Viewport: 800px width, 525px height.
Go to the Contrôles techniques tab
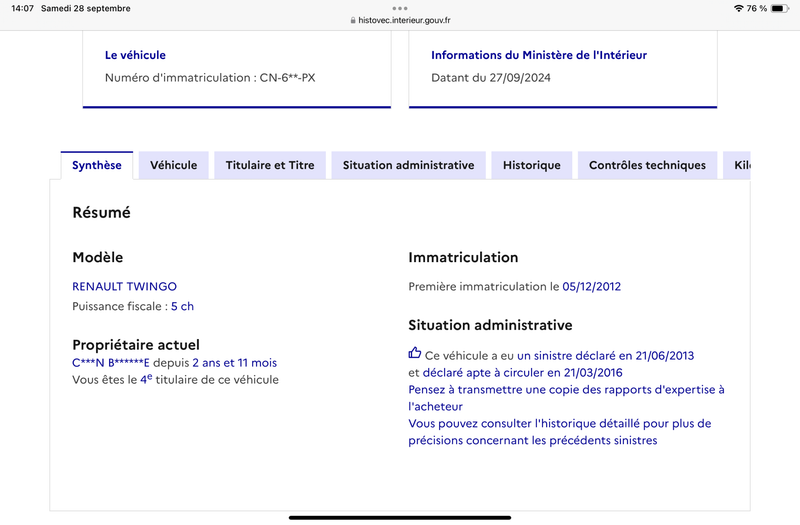pos(647,165)
